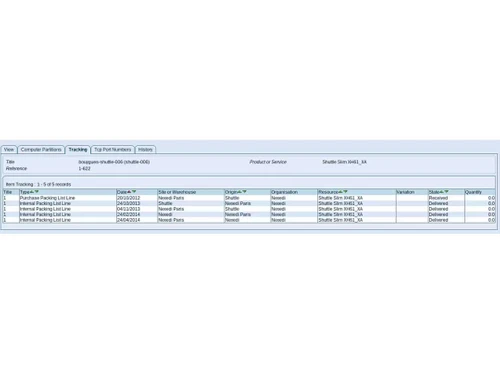Screen dimensions: 500x375
Task: Open the Computer Partitions tab
Action: (x=41, y=150)
